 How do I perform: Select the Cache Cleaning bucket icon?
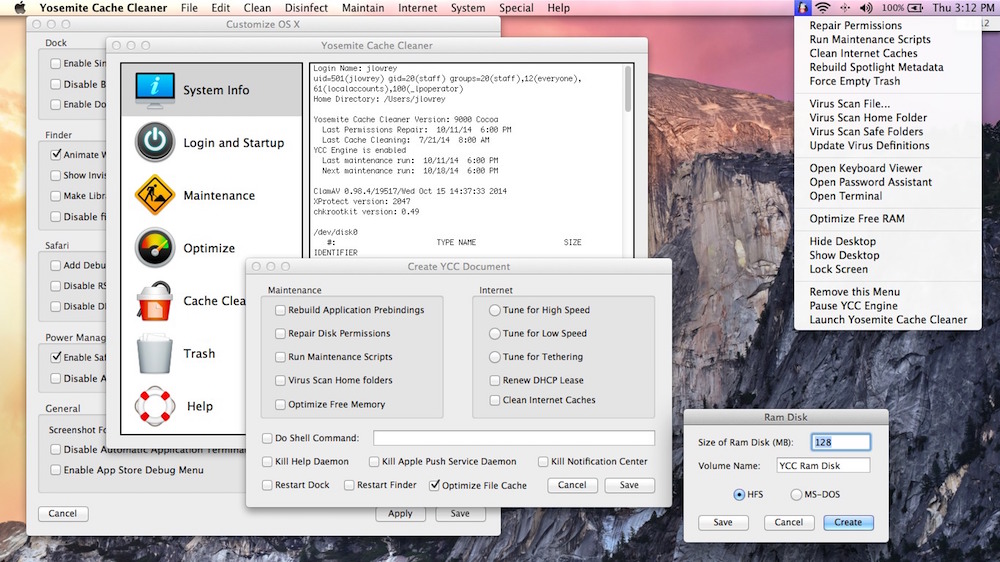click(x=155, y=301)
